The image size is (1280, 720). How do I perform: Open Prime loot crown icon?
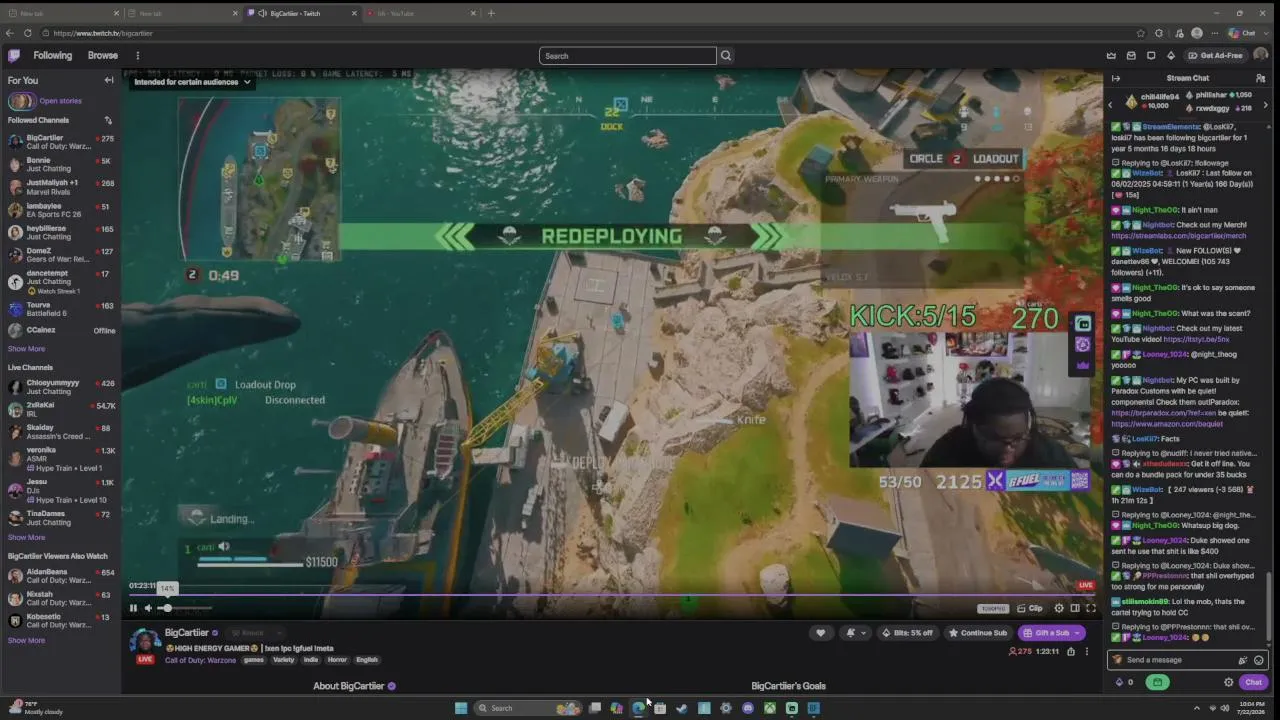click(1111, 56)
